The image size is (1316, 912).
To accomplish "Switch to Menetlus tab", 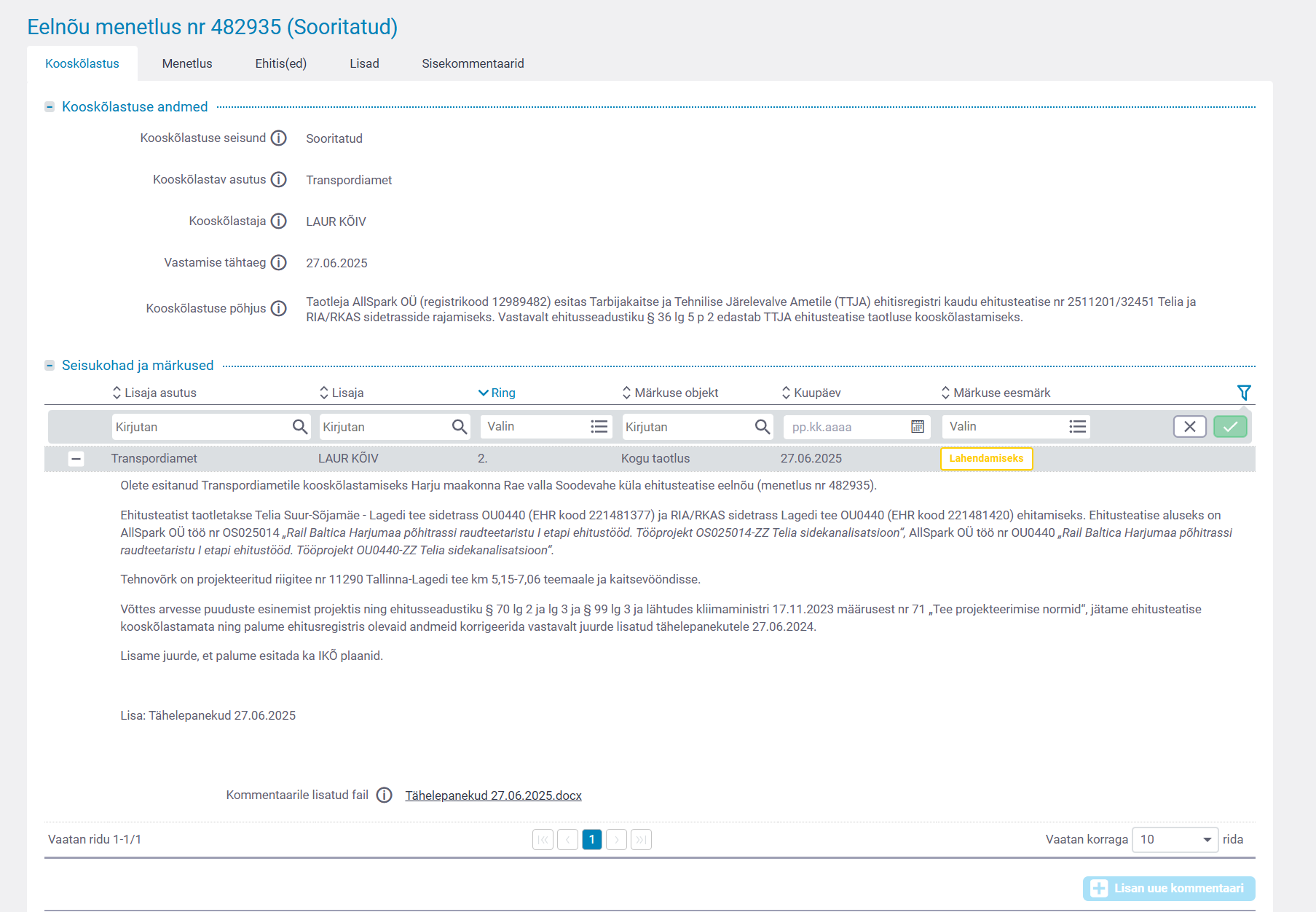I will tap(187, 63).
